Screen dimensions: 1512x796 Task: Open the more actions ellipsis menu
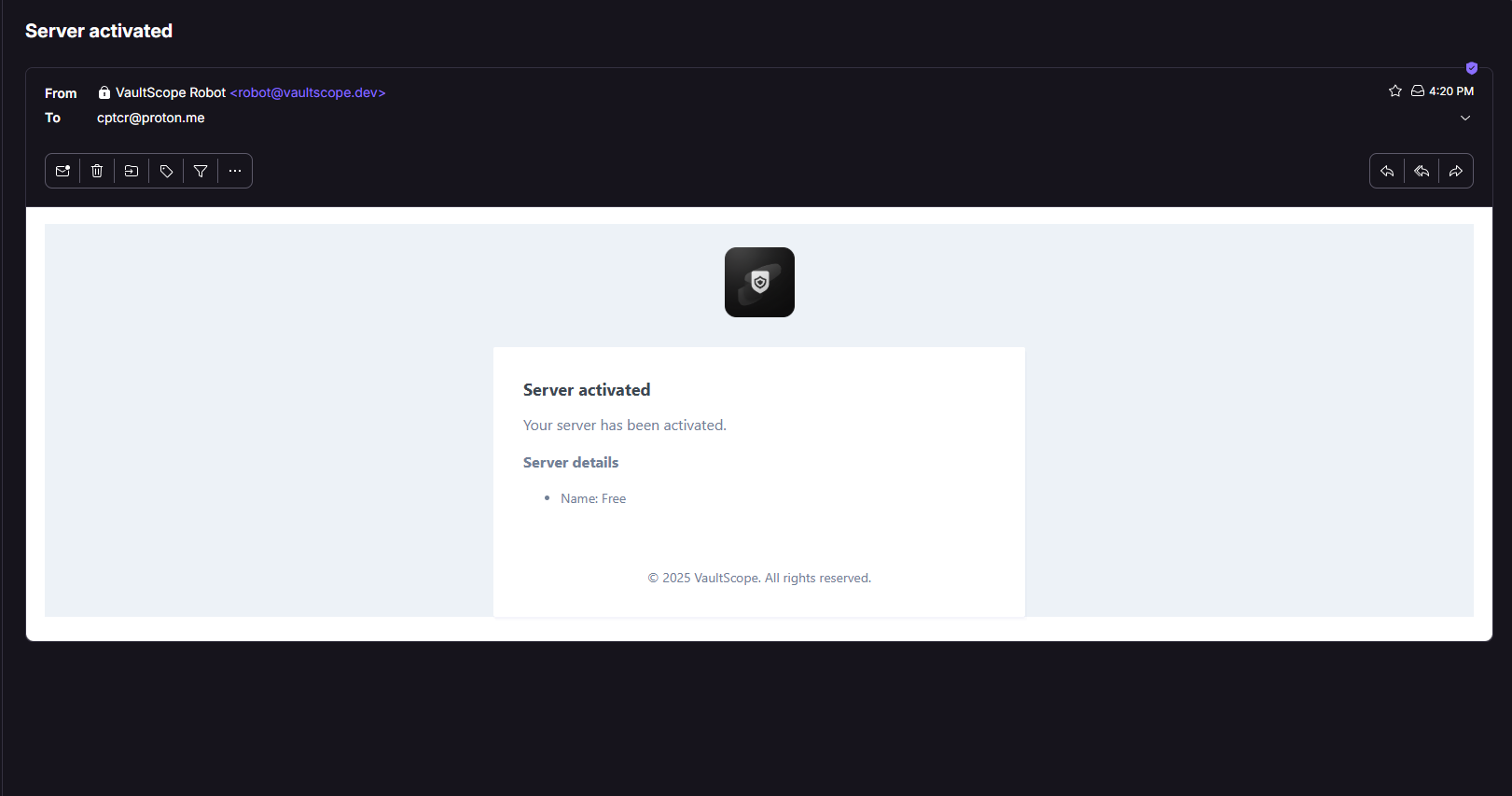(x=235, y=171)
